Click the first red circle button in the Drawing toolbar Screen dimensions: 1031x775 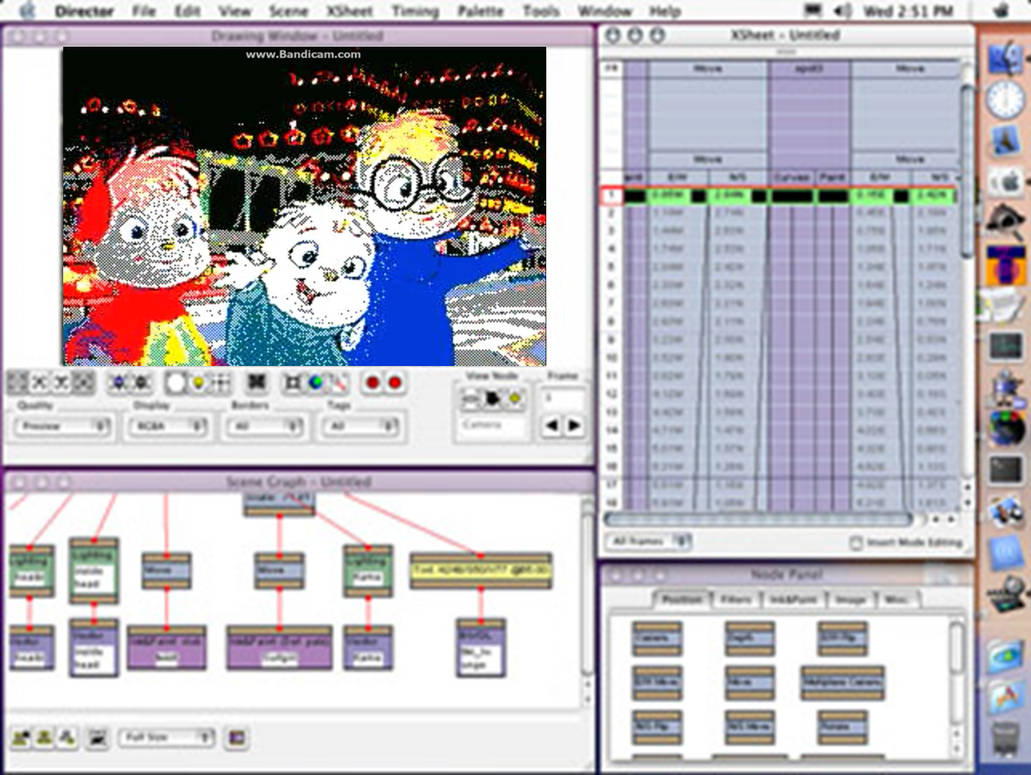(372, 382)
